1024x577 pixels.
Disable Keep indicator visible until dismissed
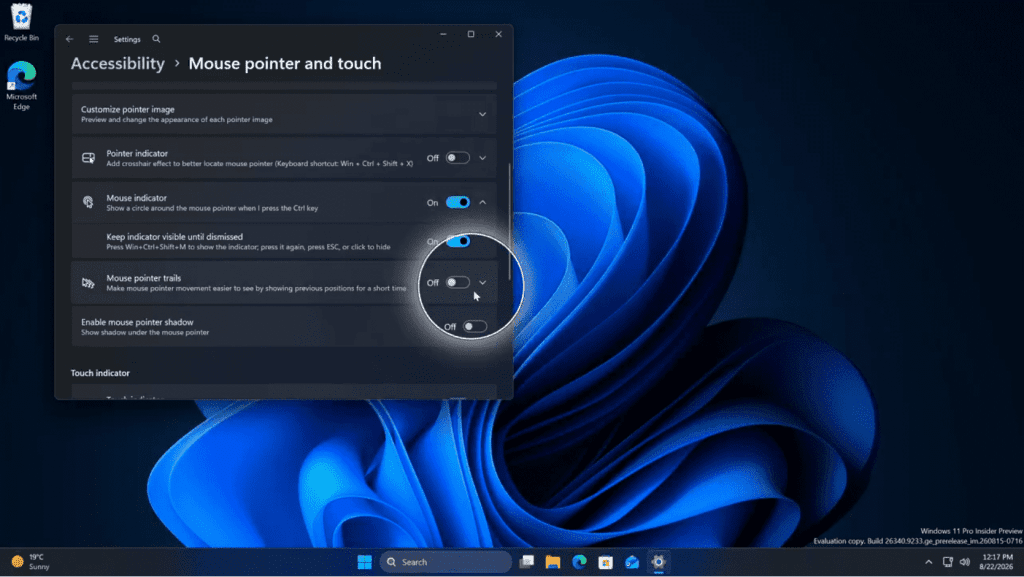point(458,242)
